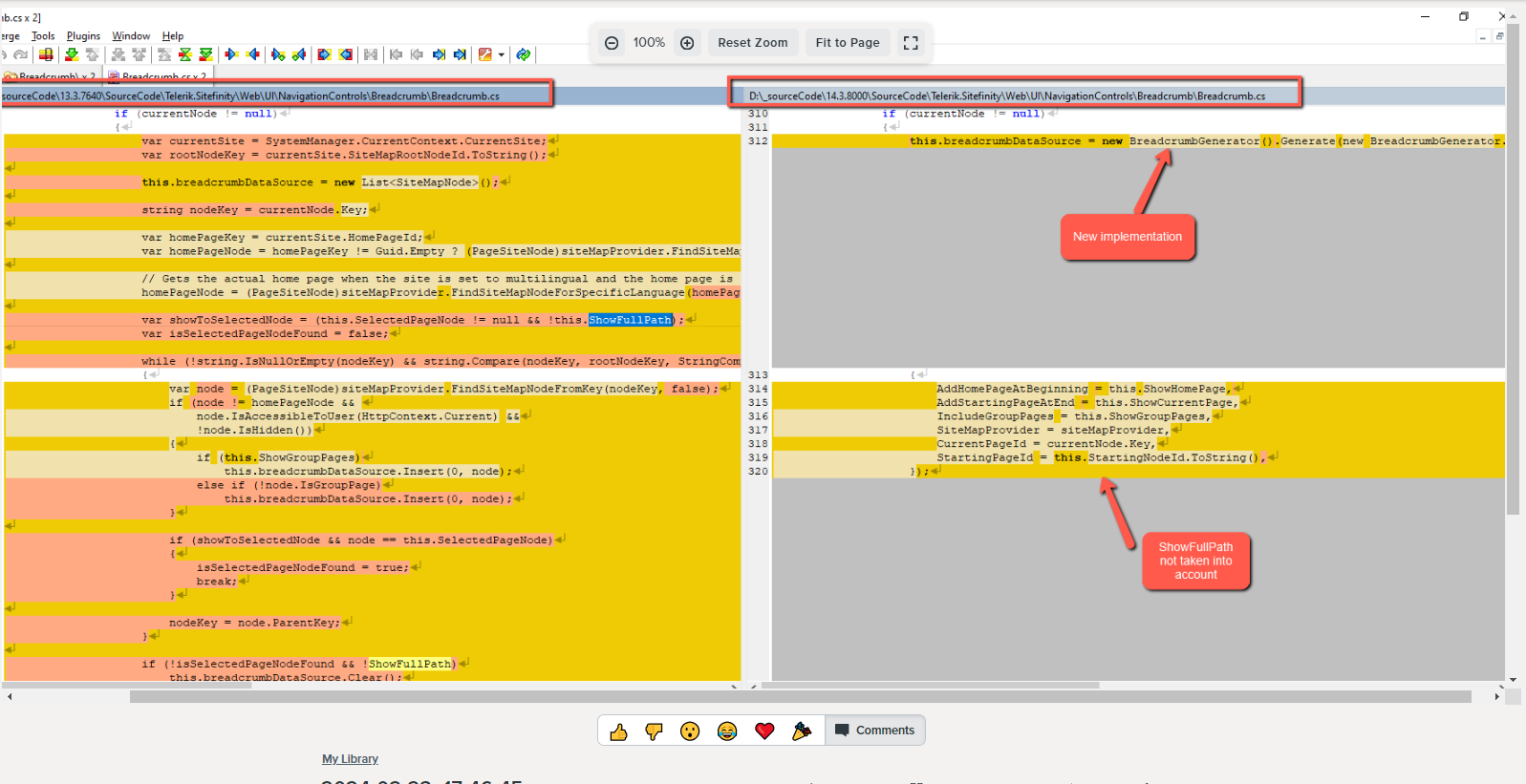Zoom out with the minus icon
The image size is (1526, 784).
[612, 43]
